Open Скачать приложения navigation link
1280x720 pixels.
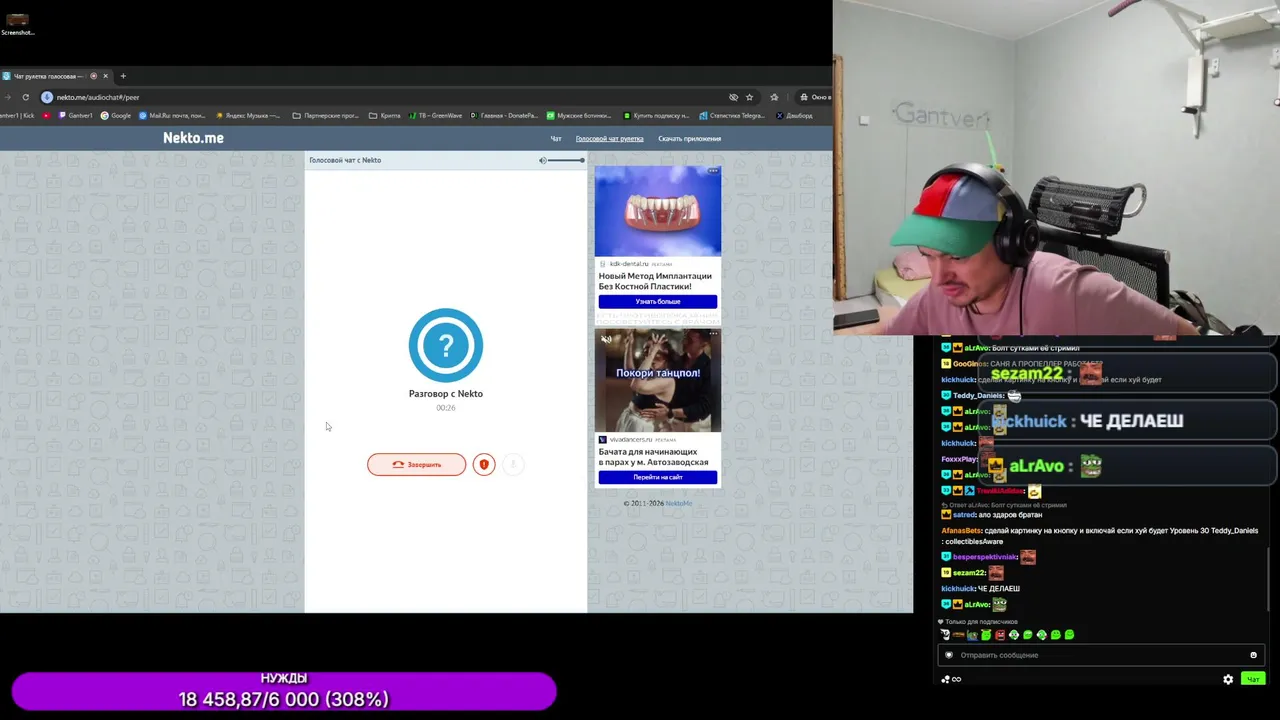tap(689, 139)
